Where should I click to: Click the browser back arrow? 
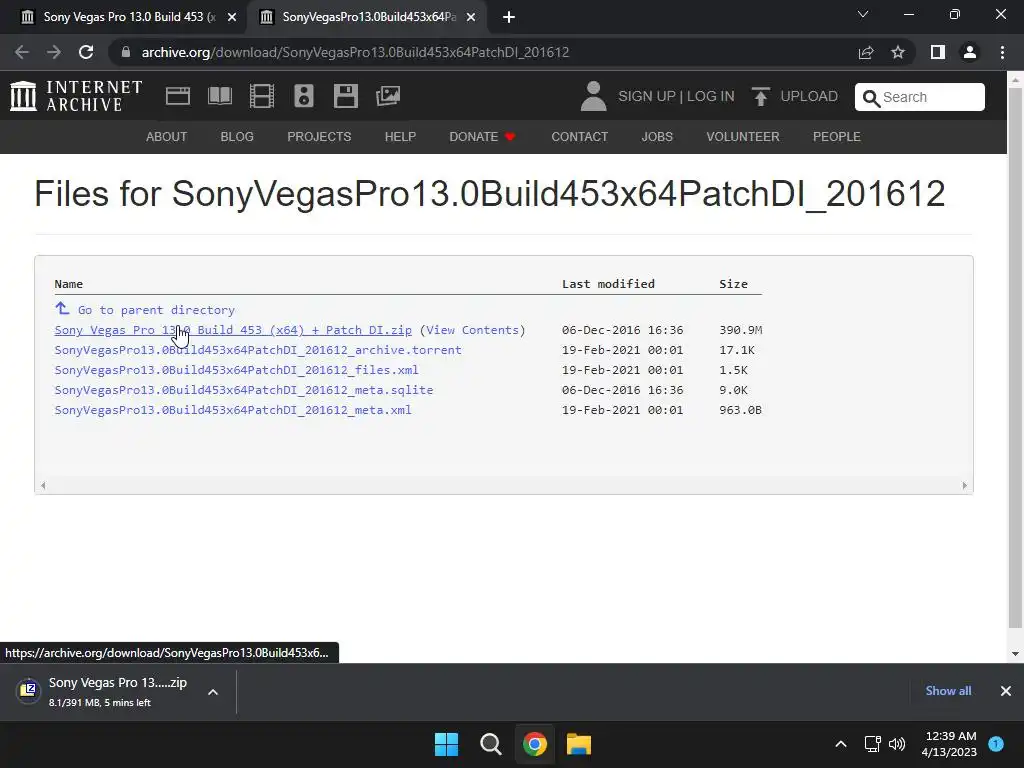(22, 52)
